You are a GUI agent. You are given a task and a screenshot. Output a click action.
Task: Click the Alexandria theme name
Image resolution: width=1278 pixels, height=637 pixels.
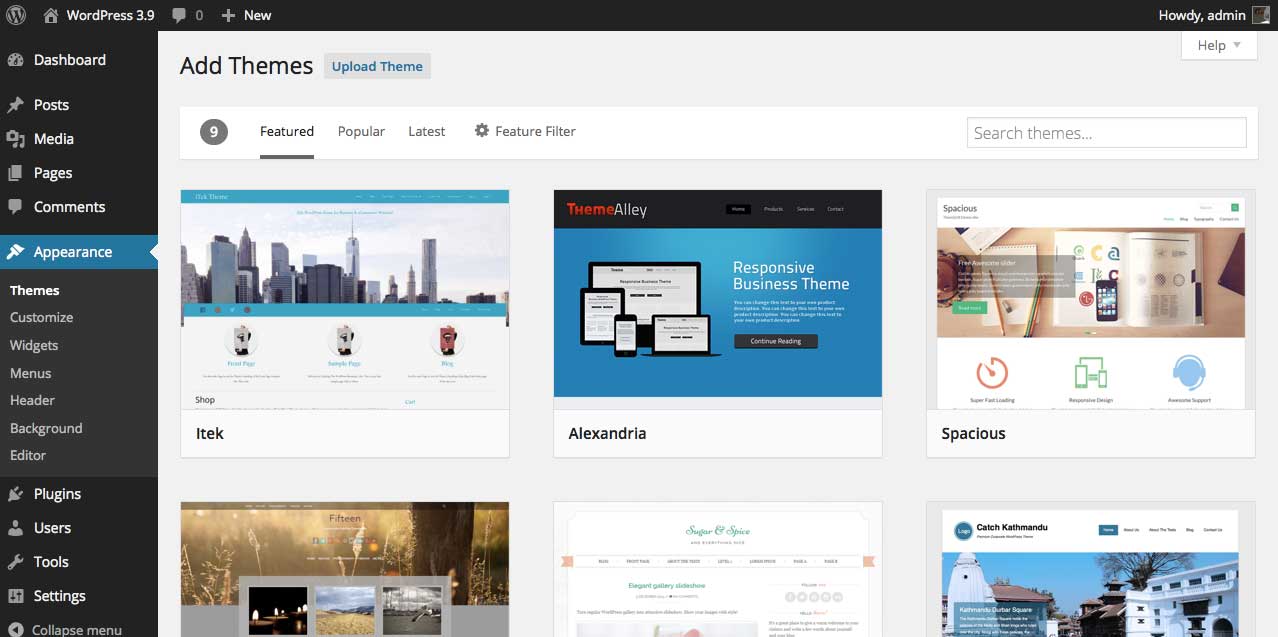coord(607,433)
